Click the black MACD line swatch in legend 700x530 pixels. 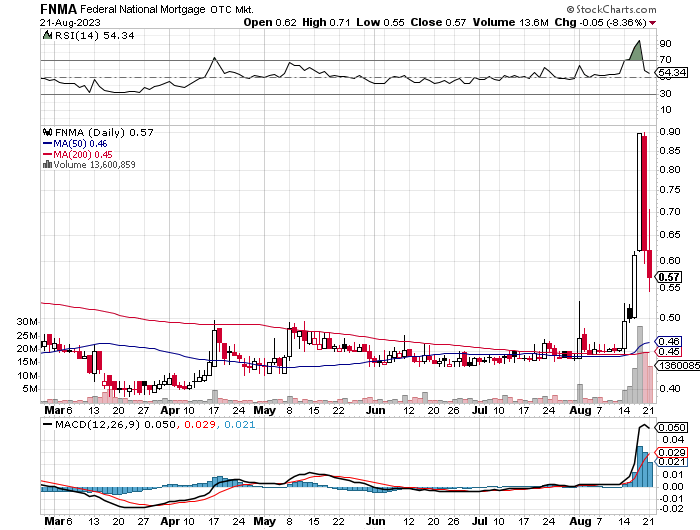coord(47,424)
